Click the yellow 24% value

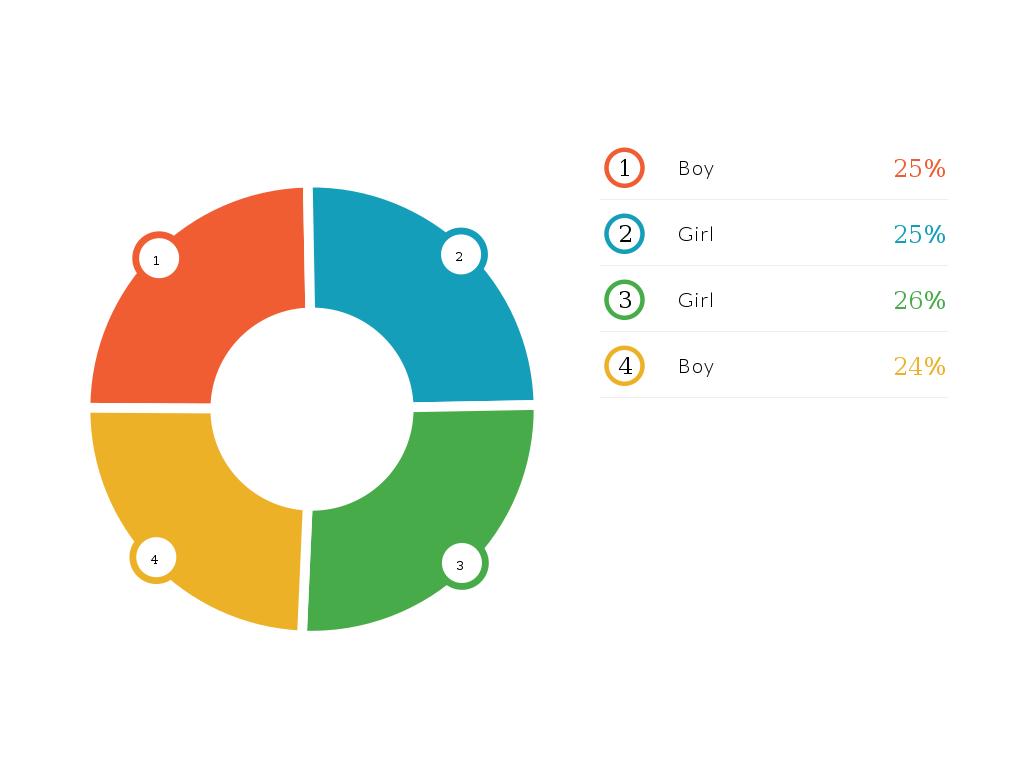[x=919, y=366]
